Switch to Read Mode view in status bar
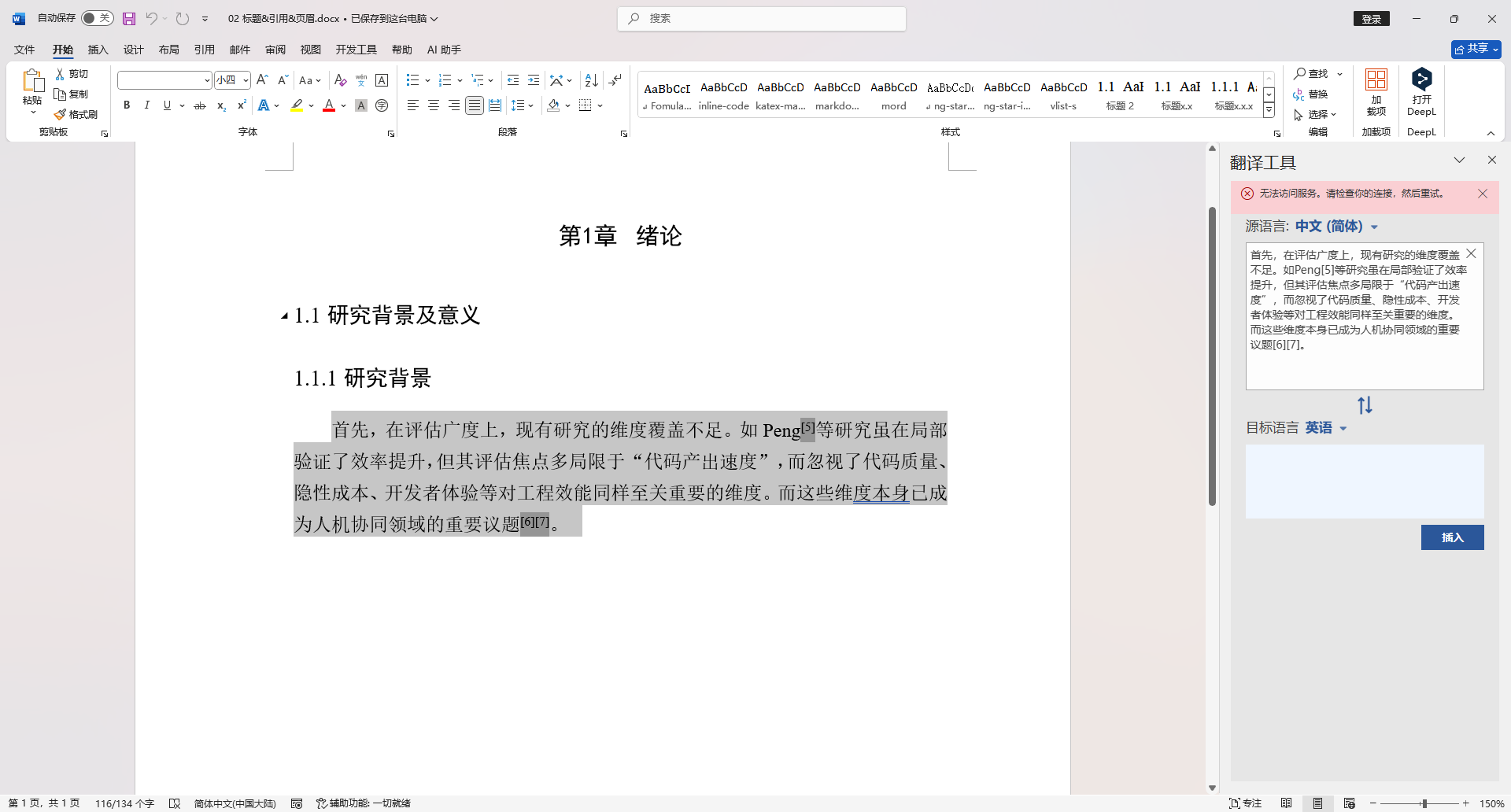 [x=1286, y=803]
